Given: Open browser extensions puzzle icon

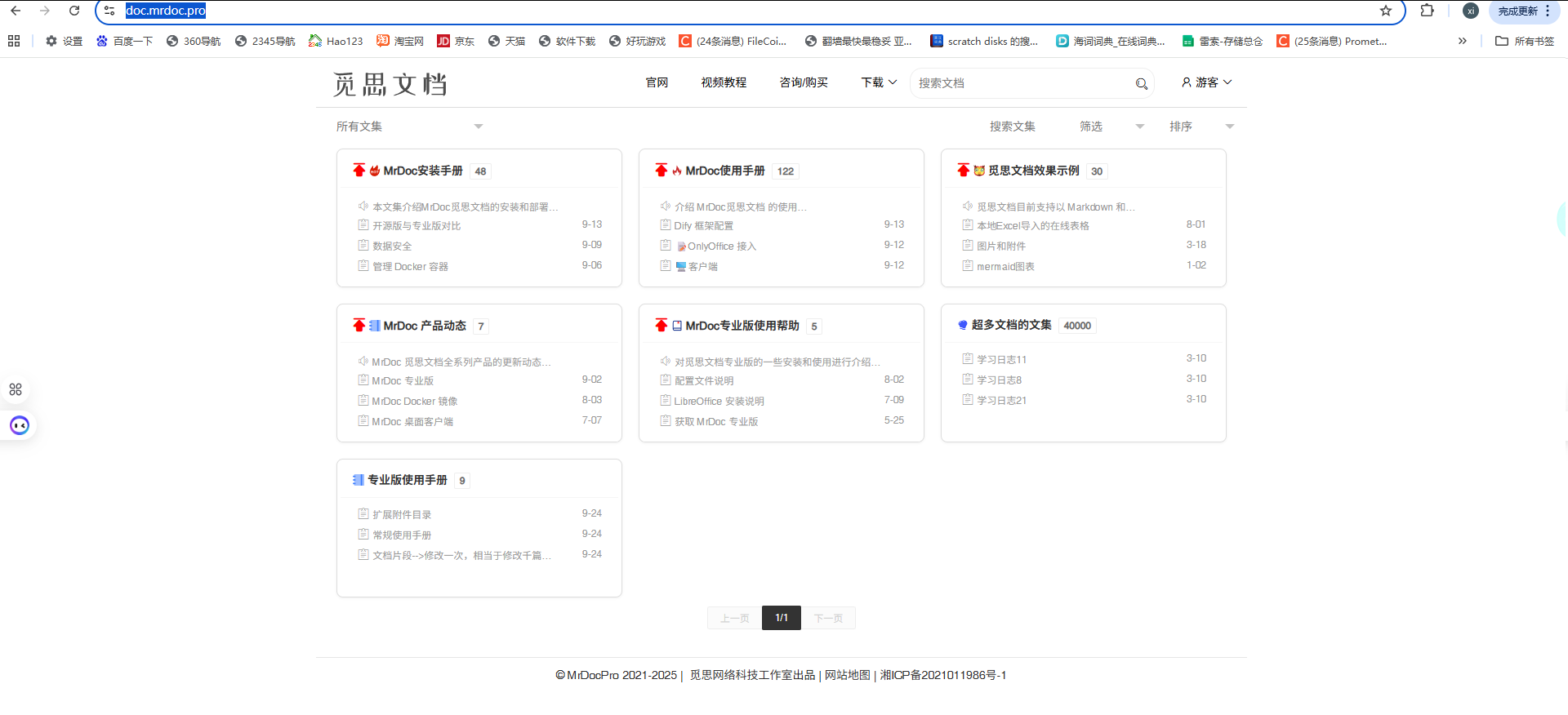Looking at the screenshot, I should (1427, 11).
